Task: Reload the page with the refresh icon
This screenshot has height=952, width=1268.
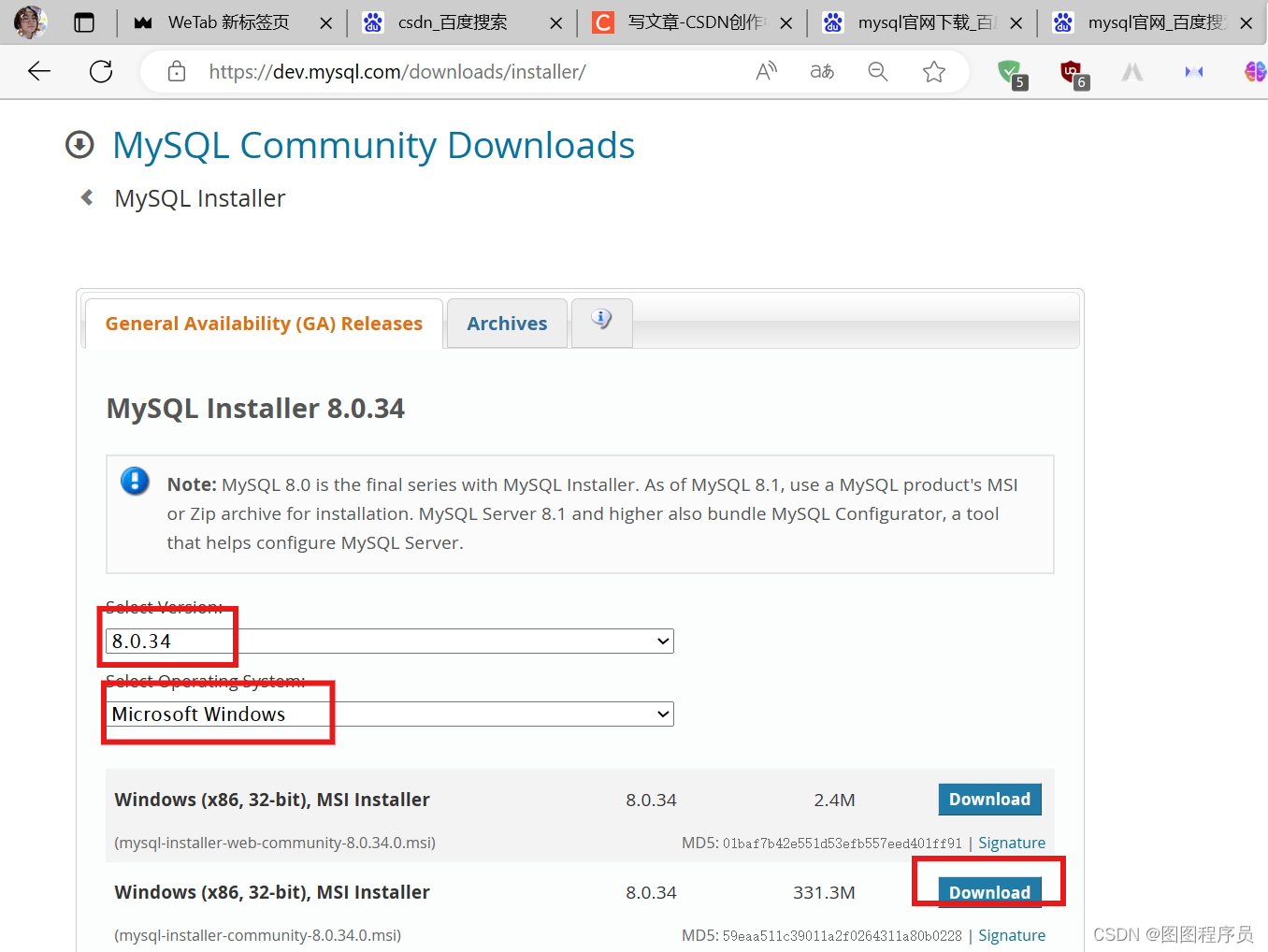Action: (x=101, y=71)
